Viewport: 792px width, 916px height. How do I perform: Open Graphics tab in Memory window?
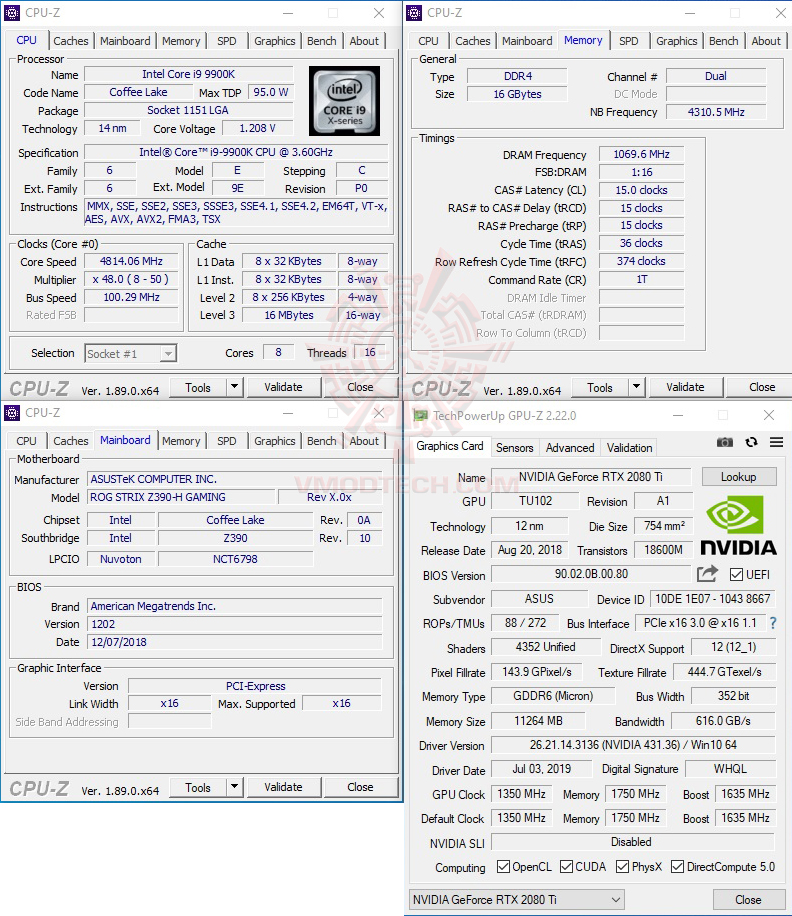pyautogui.click(x=676, y=41)
